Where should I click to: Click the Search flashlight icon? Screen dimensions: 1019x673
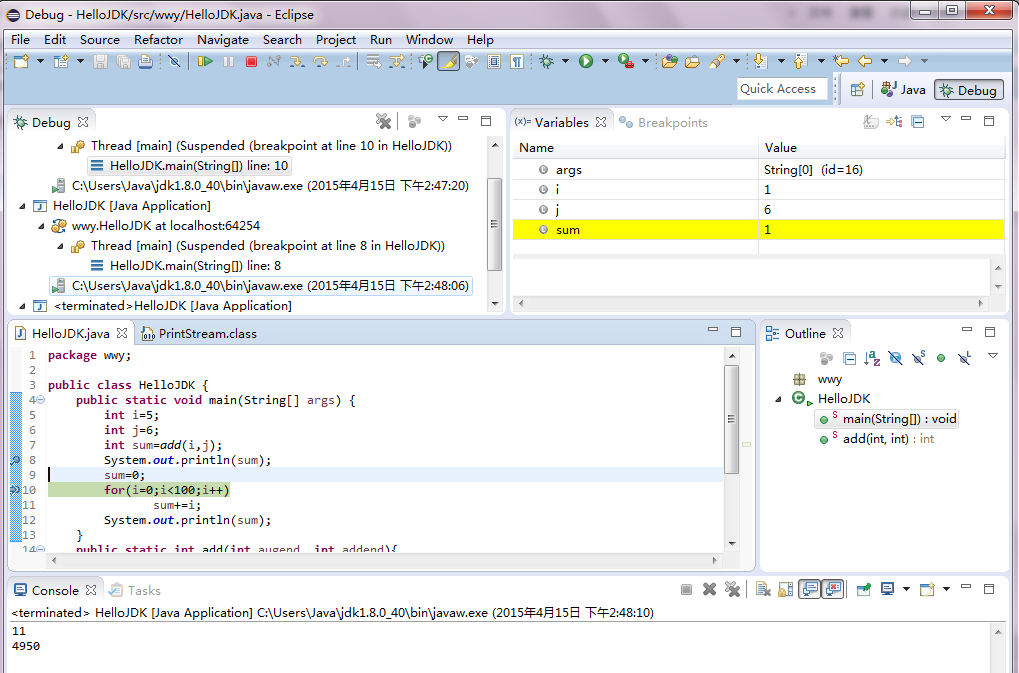tap(717, 62)
